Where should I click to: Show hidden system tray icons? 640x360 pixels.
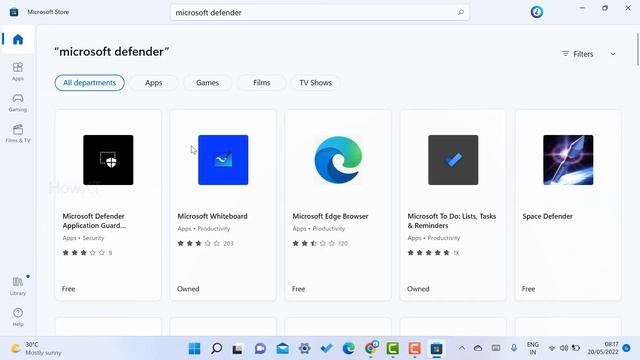tap(462, 348)
